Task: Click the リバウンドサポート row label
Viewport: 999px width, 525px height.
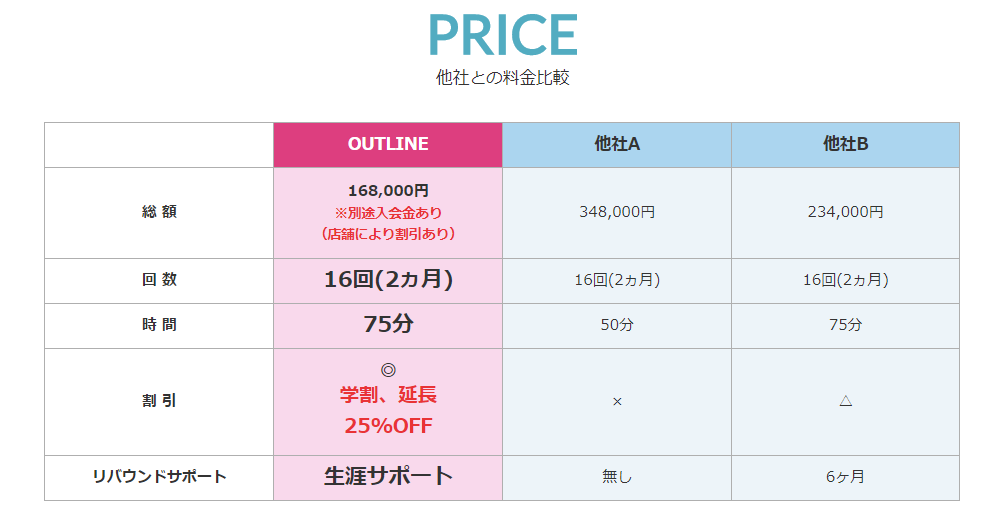Action: pyautogui.click(x=159, y=477)
